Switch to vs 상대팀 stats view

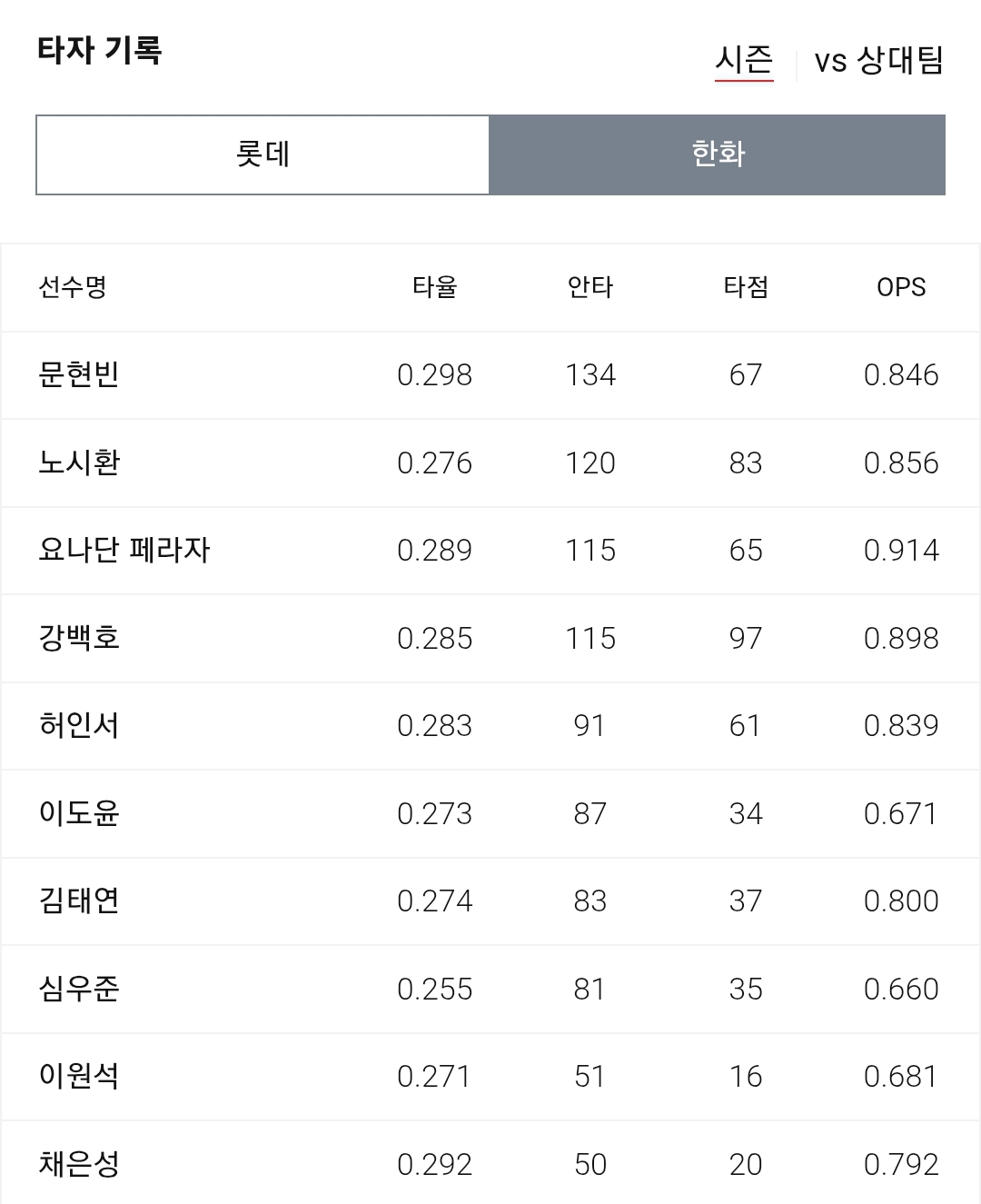click(x=879, y=61)
